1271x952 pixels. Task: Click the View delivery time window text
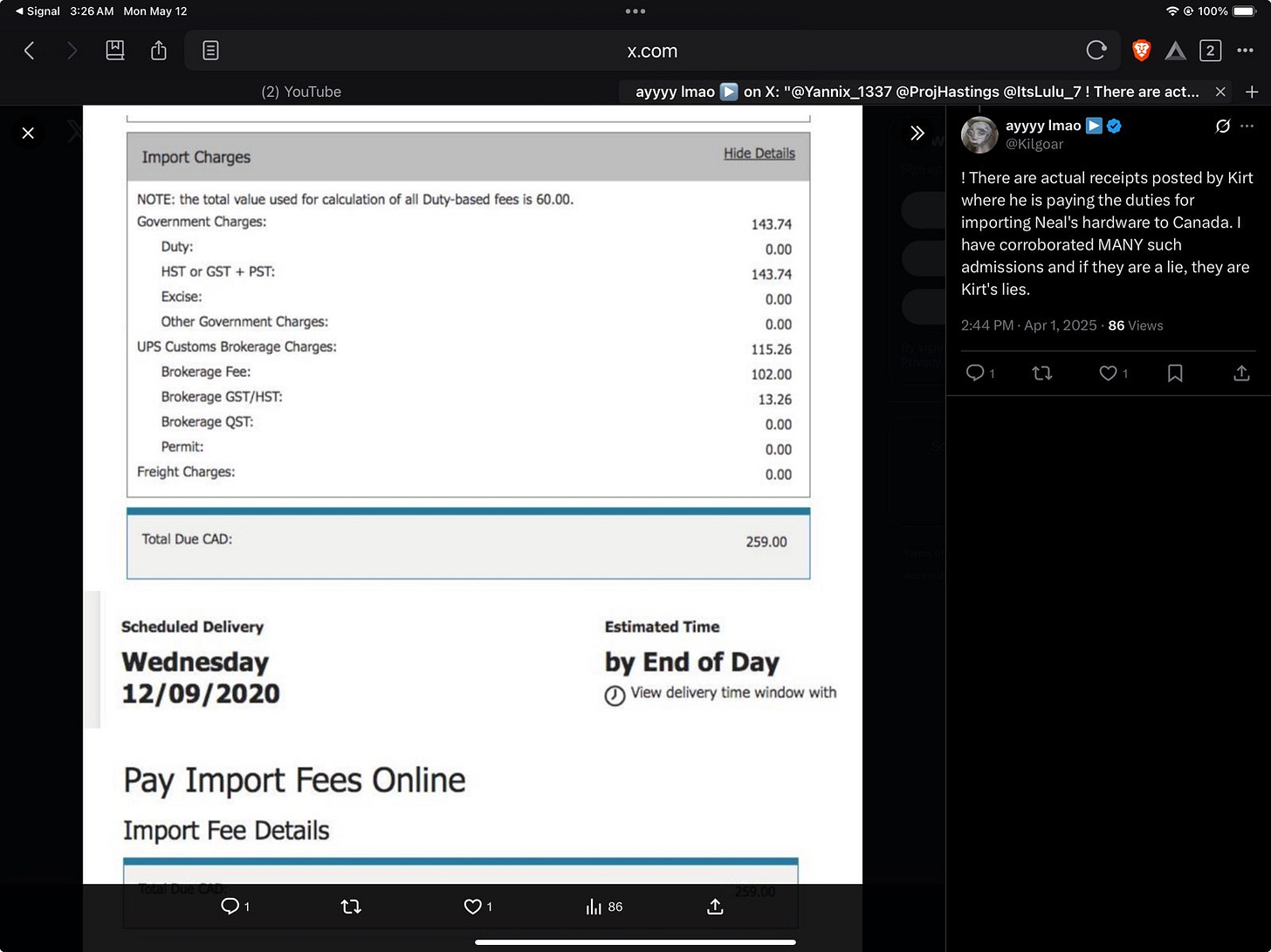pos(733,693)
